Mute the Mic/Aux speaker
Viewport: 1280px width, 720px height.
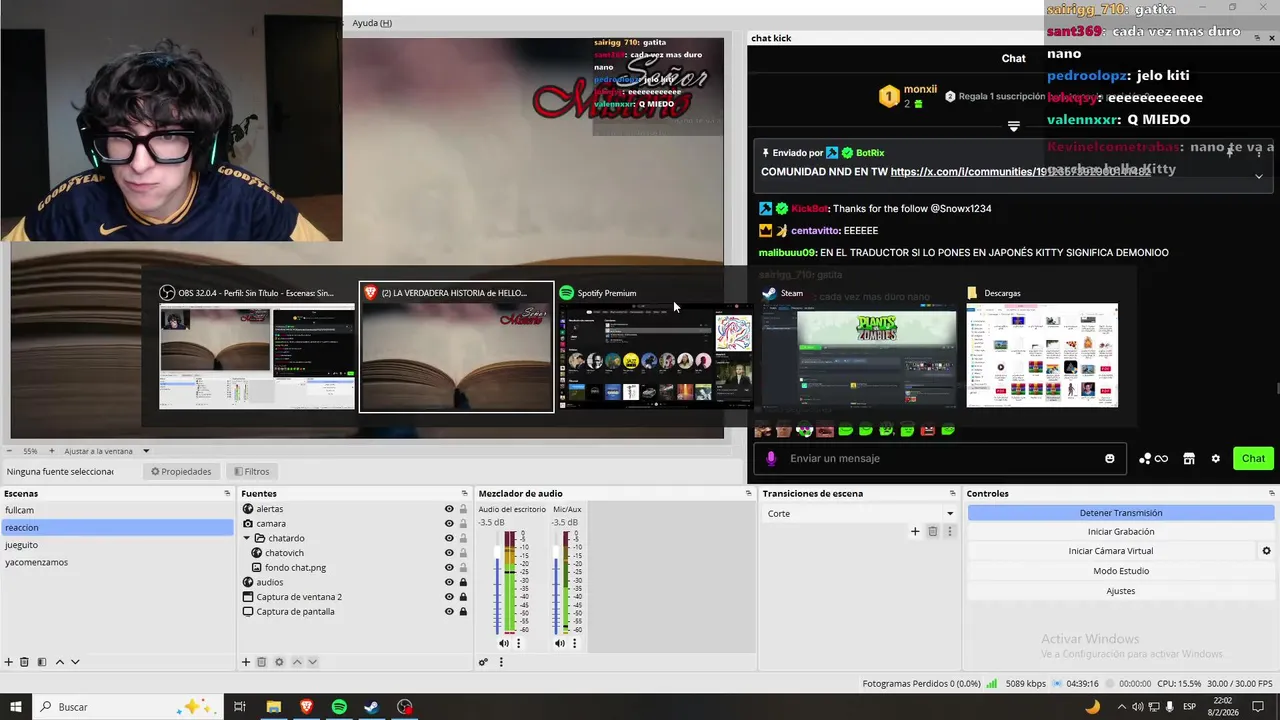[x=560, y=643]
